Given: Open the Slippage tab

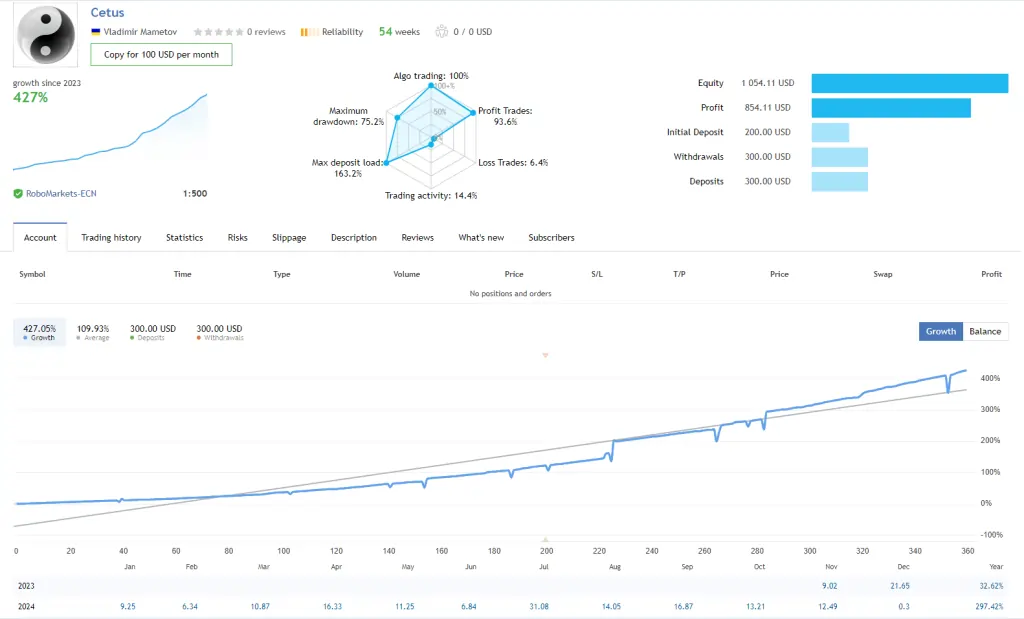Looking at the screenshot, I should tap(289, 238).
